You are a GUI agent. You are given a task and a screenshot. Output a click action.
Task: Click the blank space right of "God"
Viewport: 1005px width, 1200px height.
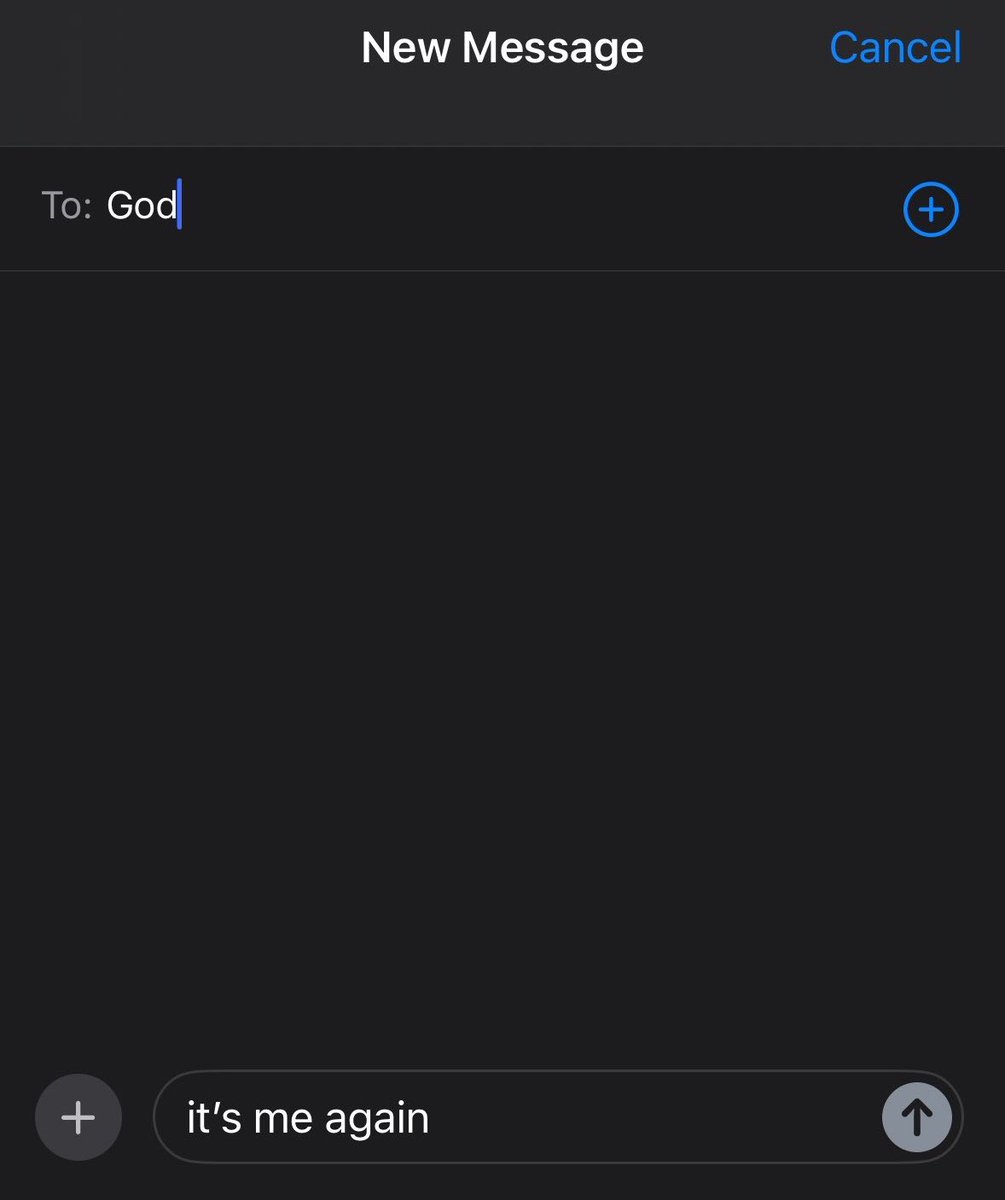point(540,208)
